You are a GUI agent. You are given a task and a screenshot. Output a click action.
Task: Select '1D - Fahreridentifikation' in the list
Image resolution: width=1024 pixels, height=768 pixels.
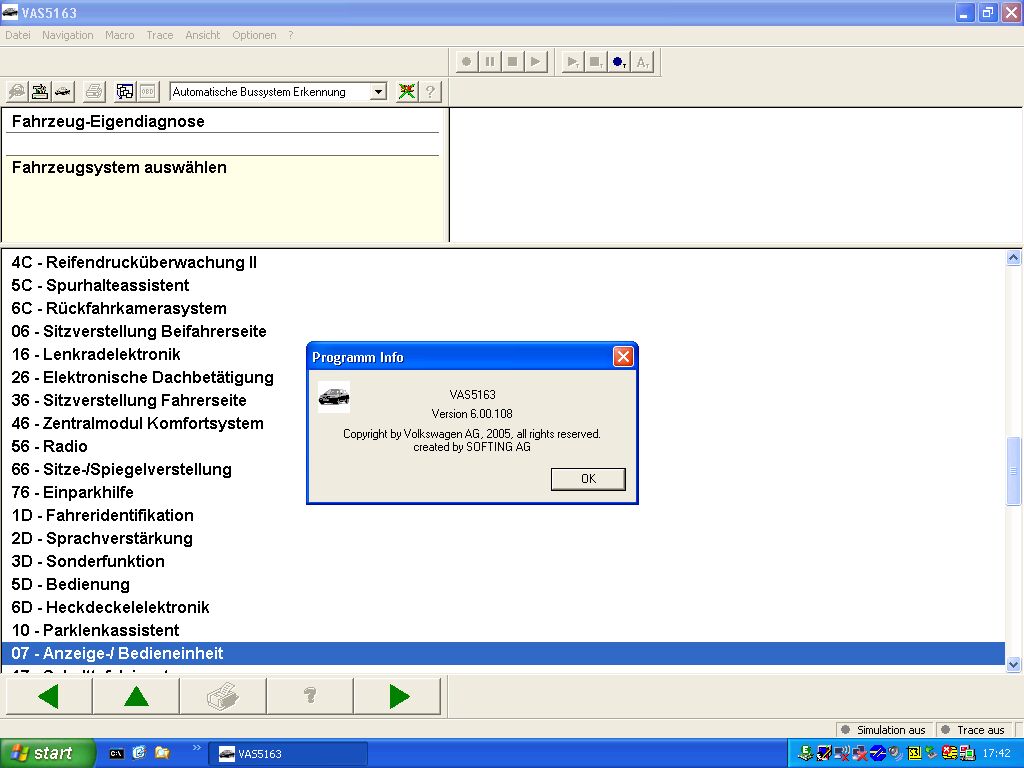point(503,515)
